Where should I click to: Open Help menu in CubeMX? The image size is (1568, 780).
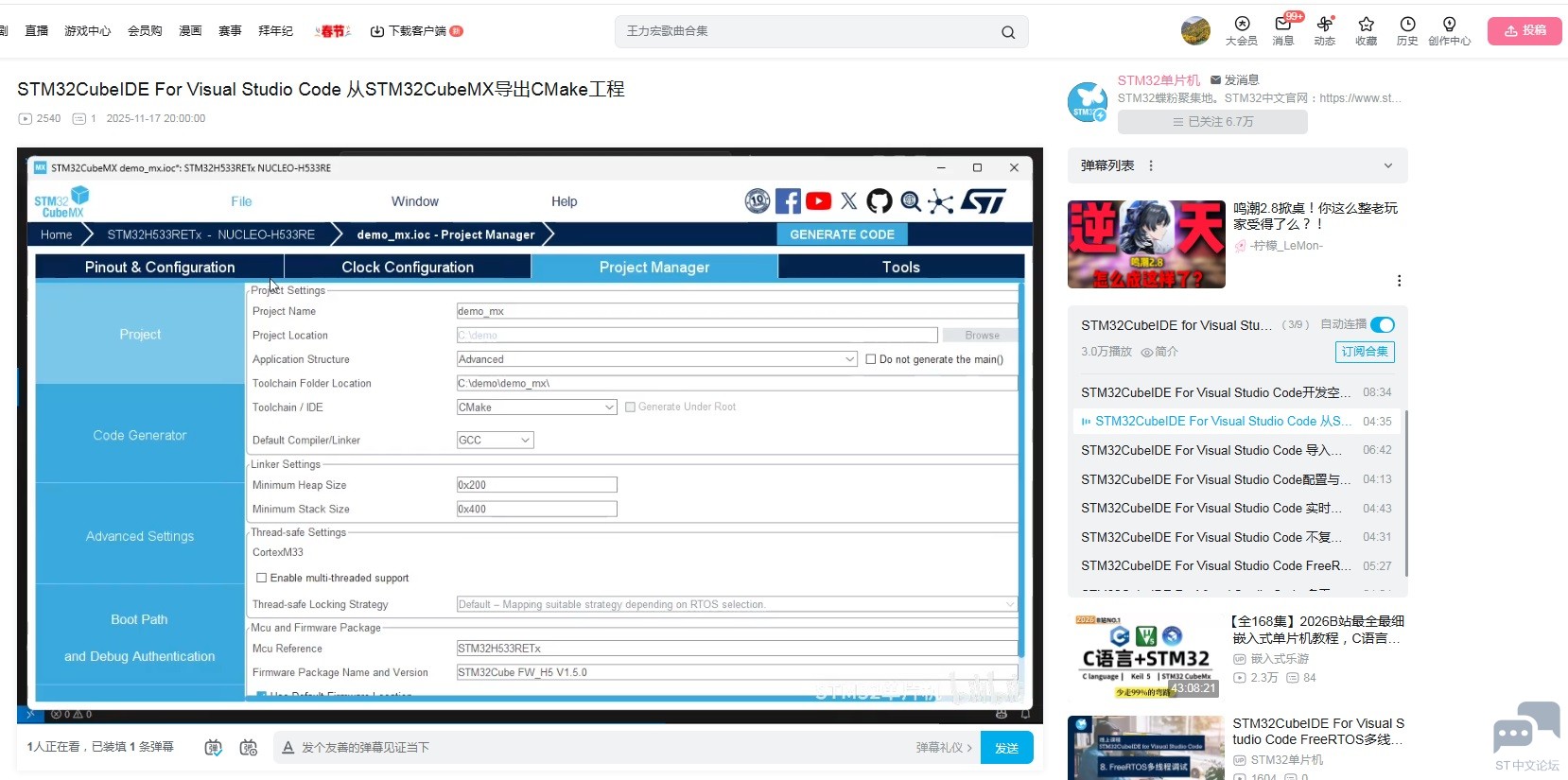point(565,201)
